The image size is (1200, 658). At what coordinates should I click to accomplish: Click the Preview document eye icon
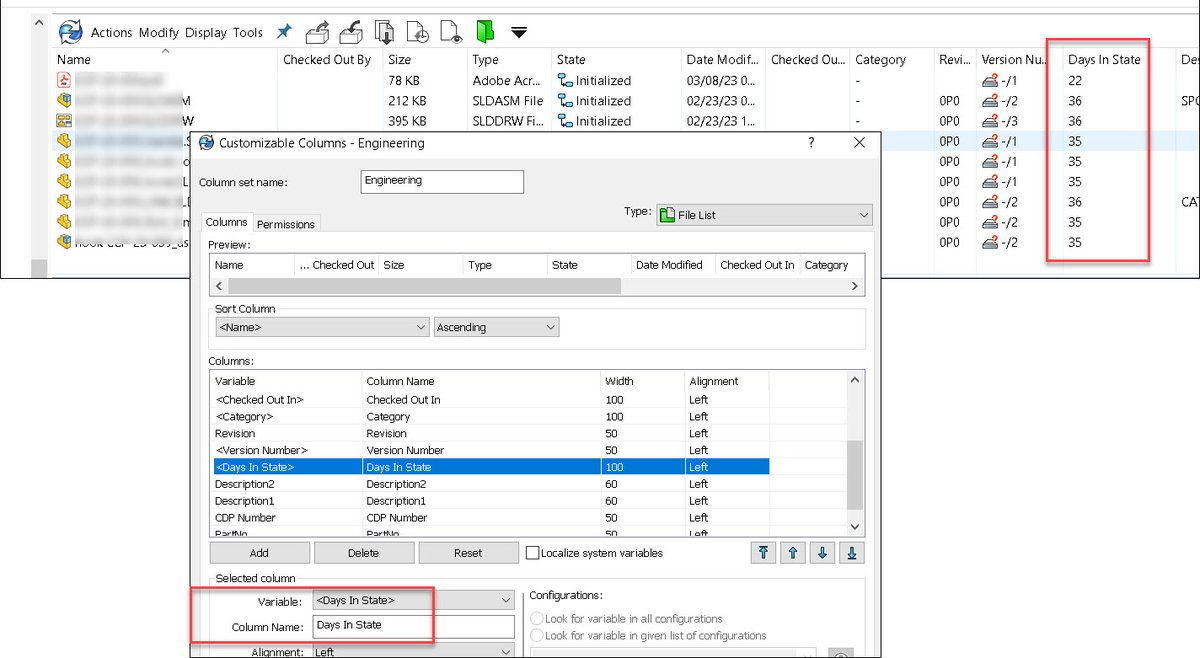coord(451,32)
